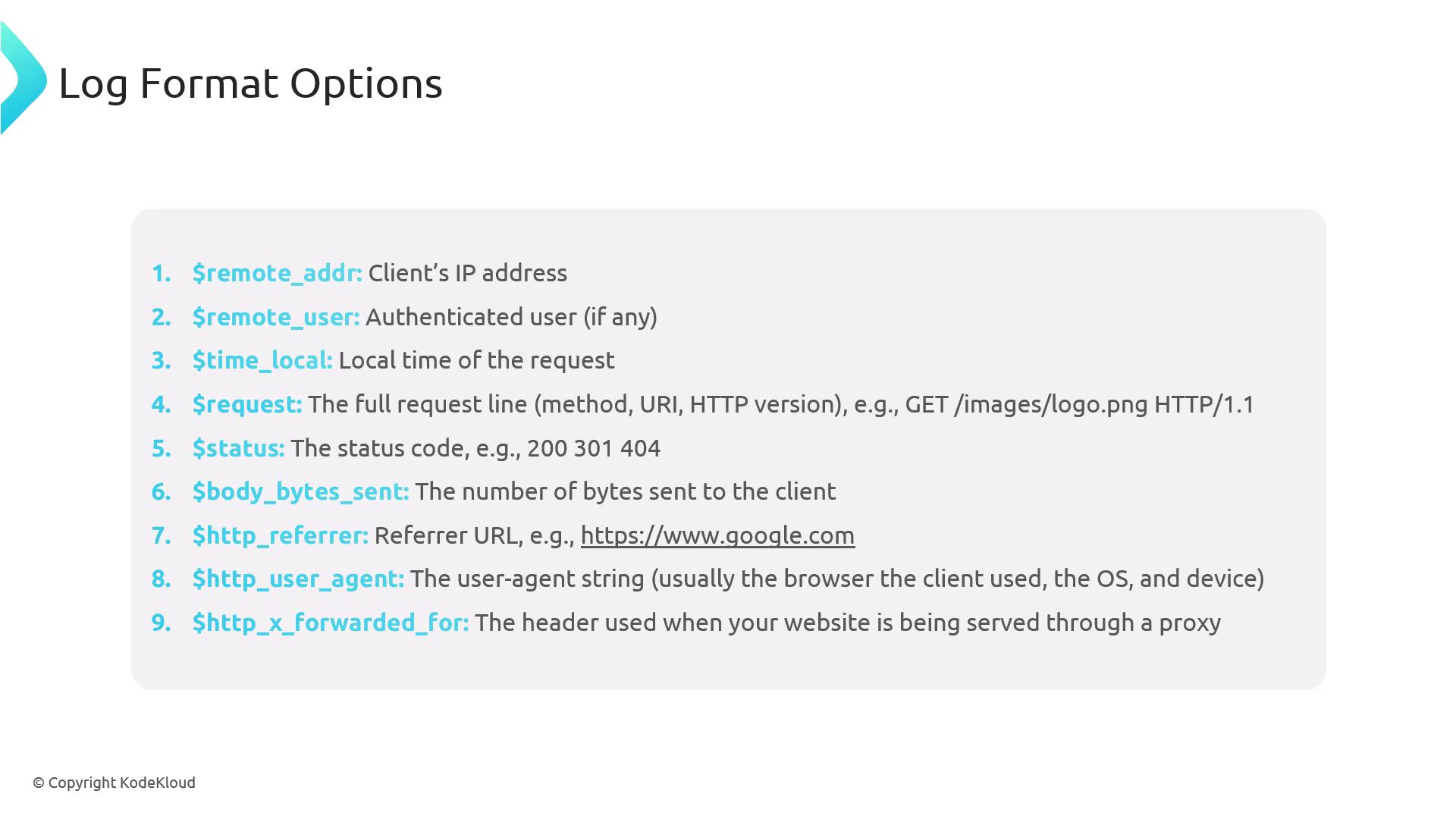Select the $http_referrer variable label
Viewport: 1456px width, 819px height.
click(x=280, y=535)
